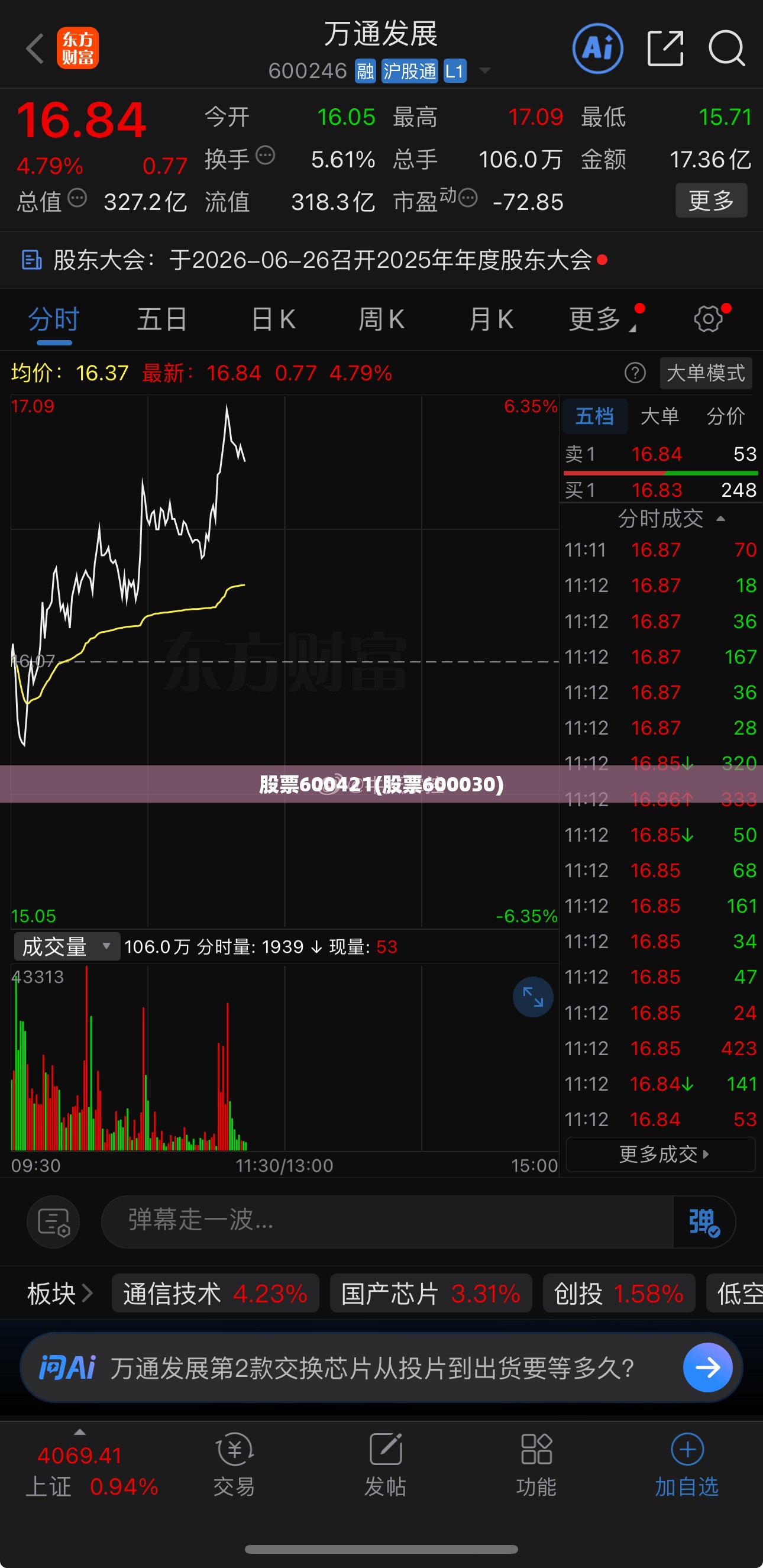Open the AI assistant circle icon

(x=597, y=48)
